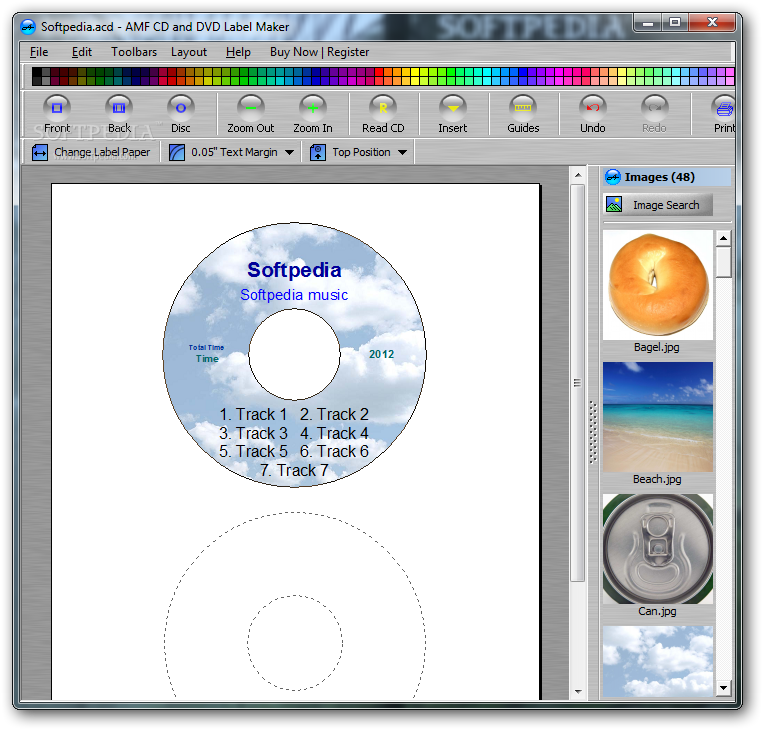763x730 pixels.
Task: Click the Zoom Out button
Action: [x=251, y=114]
